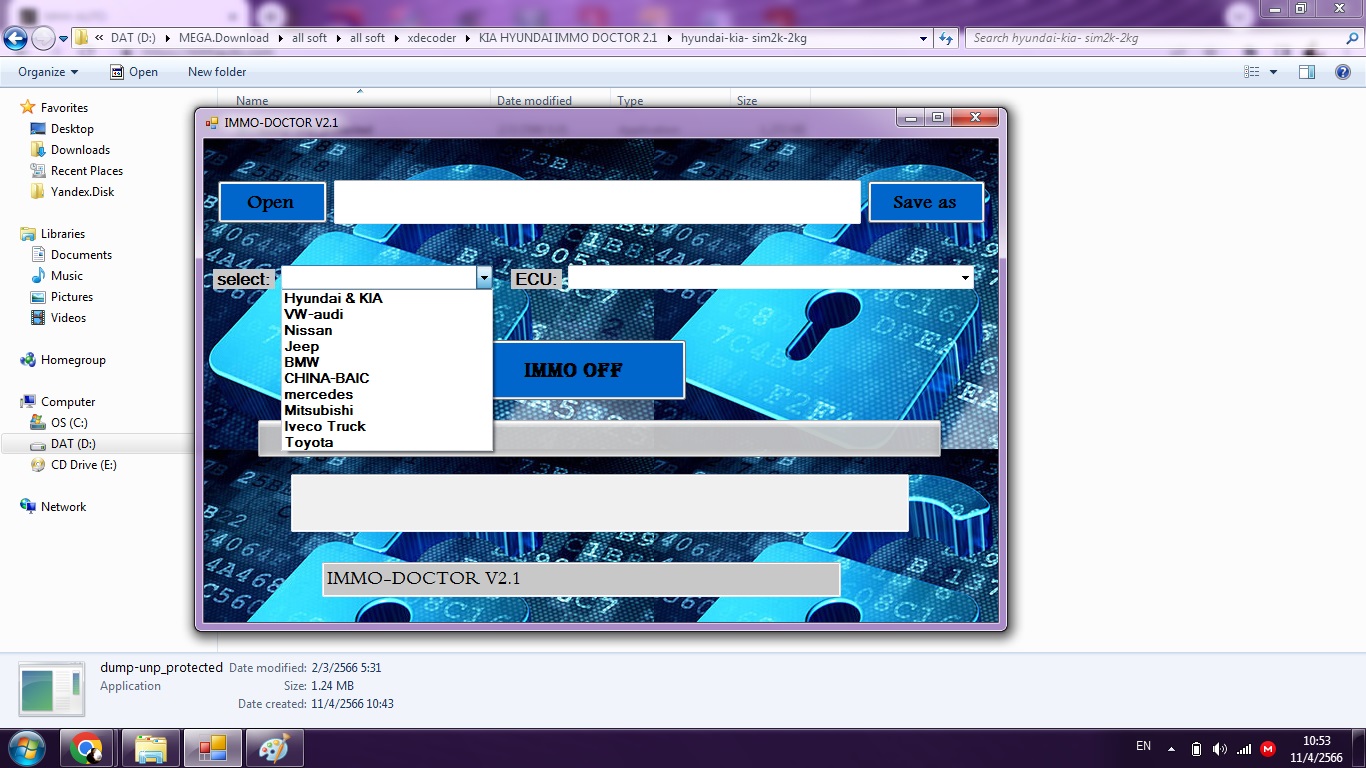Toggle the preview pane icon
The width and height of the screenshot is (1366, 768).
(x=1307, y=72)
